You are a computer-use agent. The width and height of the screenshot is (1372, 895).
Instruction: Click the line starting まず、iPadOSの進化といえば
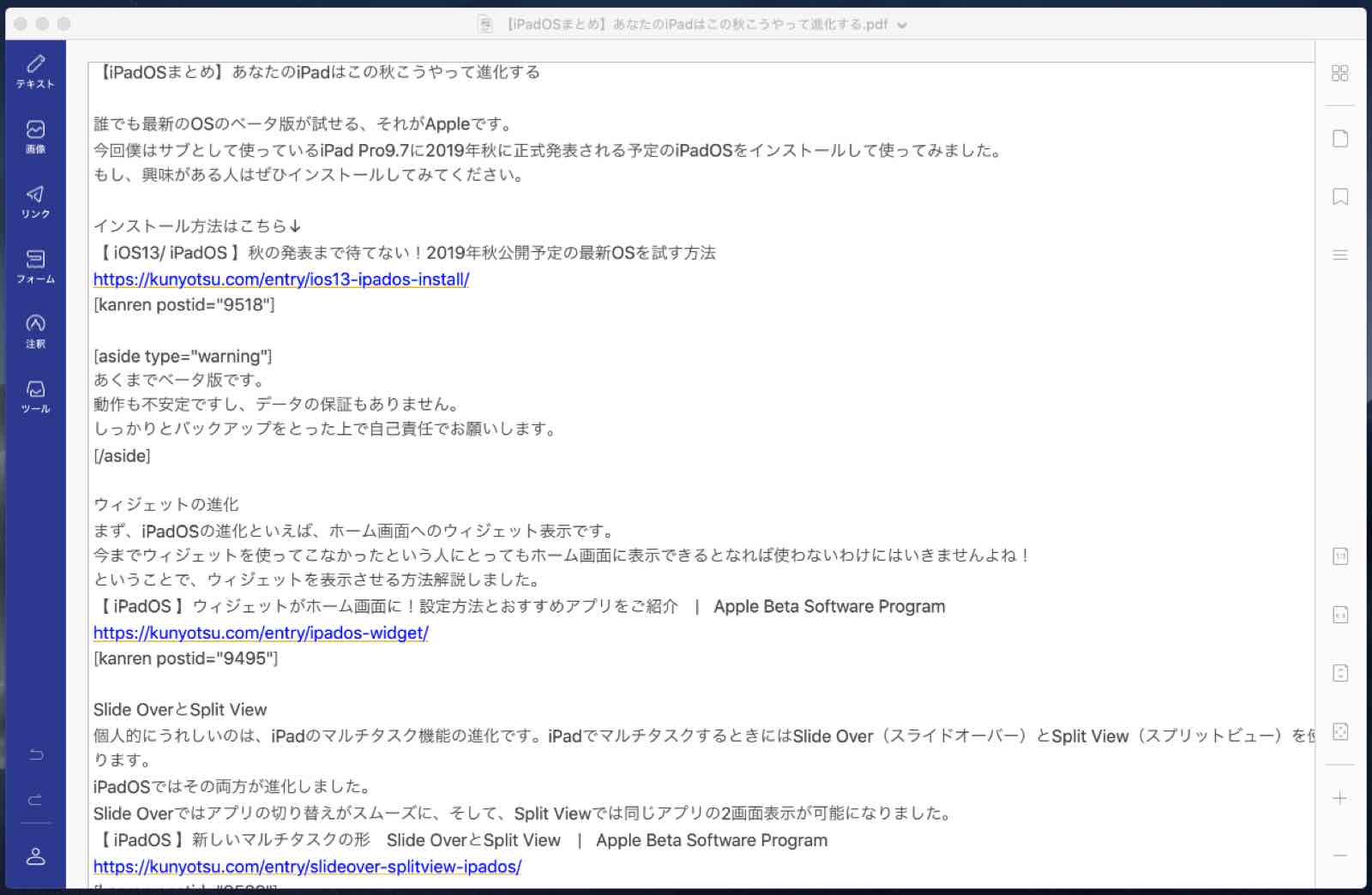(355, 532)
